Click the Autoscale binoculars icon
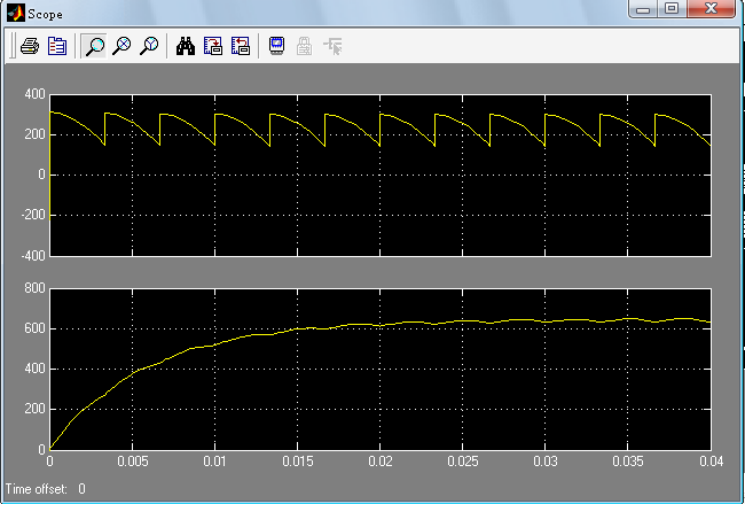The width and height of the screenshot is (745, 505). pyautogui.click(x=185, y=46)
